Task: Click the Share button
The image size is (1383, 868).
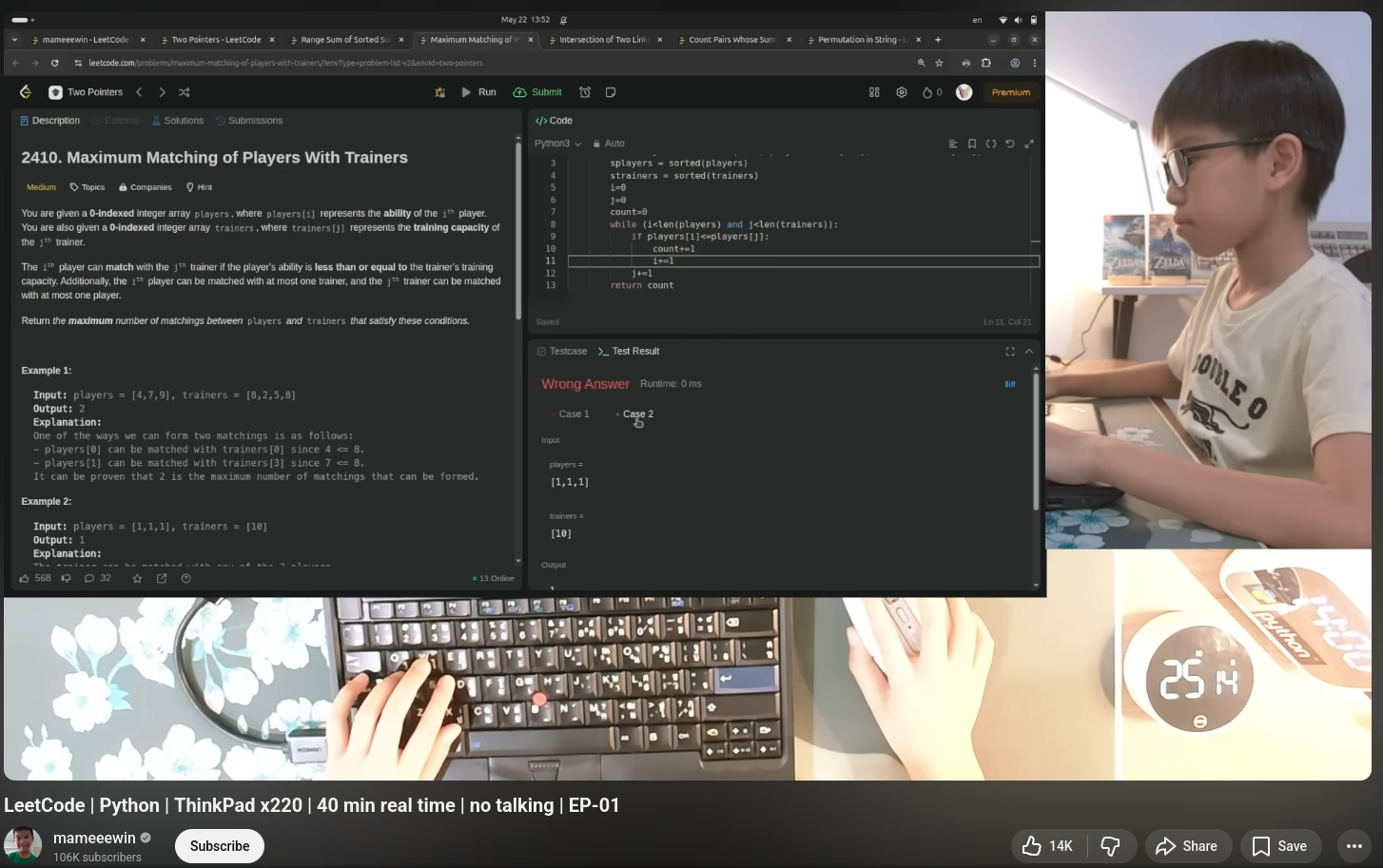Action: click(x=1186, y=846)
